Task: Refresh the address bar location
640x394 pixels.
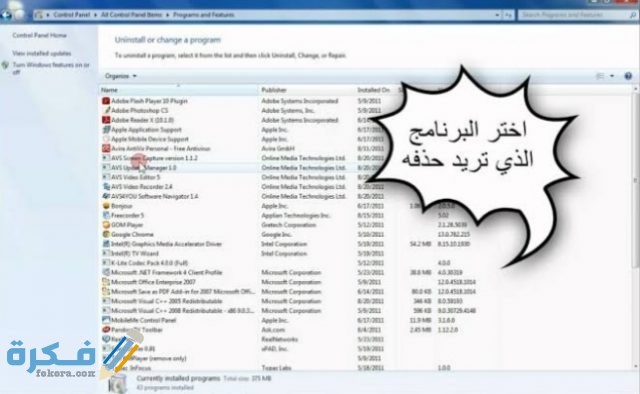Action: pyautogui.click(x=508, y=15)
